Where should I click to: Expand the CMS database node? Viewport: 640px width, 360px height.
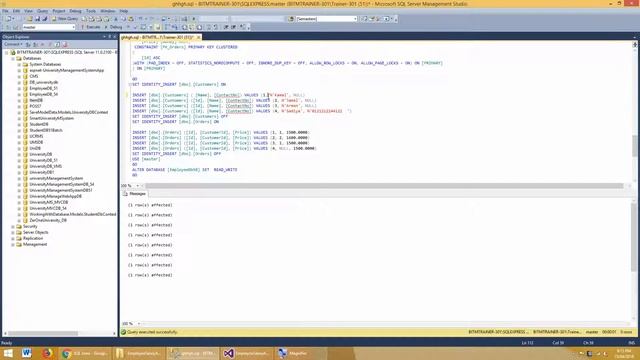pyautogui.click(x=19, y=76)
